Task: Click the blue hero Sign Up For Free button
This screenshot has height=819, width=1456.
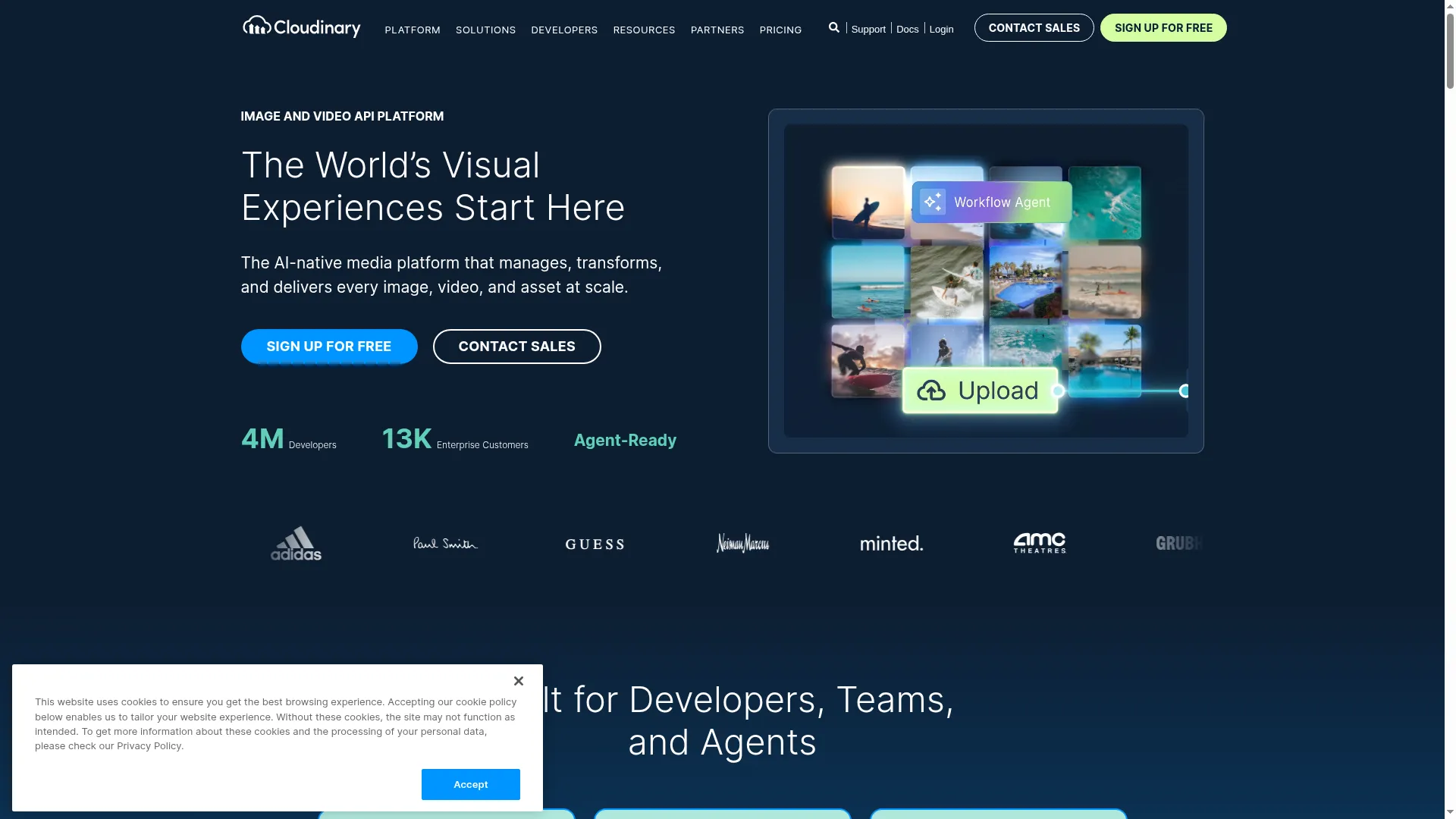Action: tap(329, 347)
